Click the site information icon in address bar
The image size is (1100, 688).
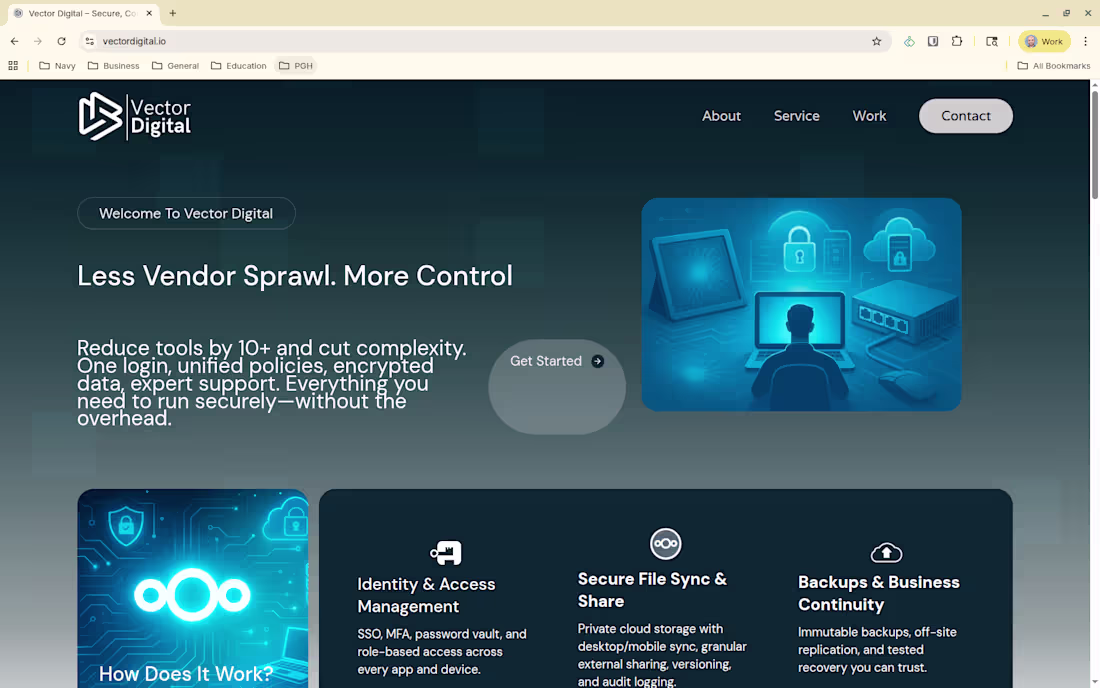(90, 41)
